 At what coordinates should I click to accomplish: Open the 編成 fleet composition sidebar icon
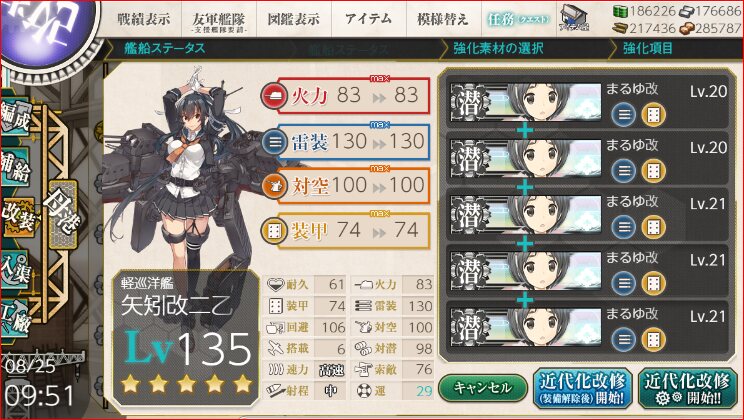(x=15, y=116)
